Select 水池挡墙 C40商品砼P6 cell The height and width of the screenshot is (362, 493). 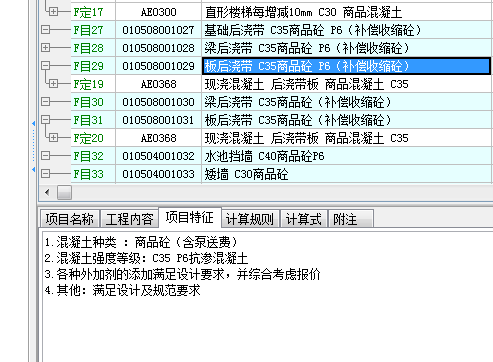(347, 156)
